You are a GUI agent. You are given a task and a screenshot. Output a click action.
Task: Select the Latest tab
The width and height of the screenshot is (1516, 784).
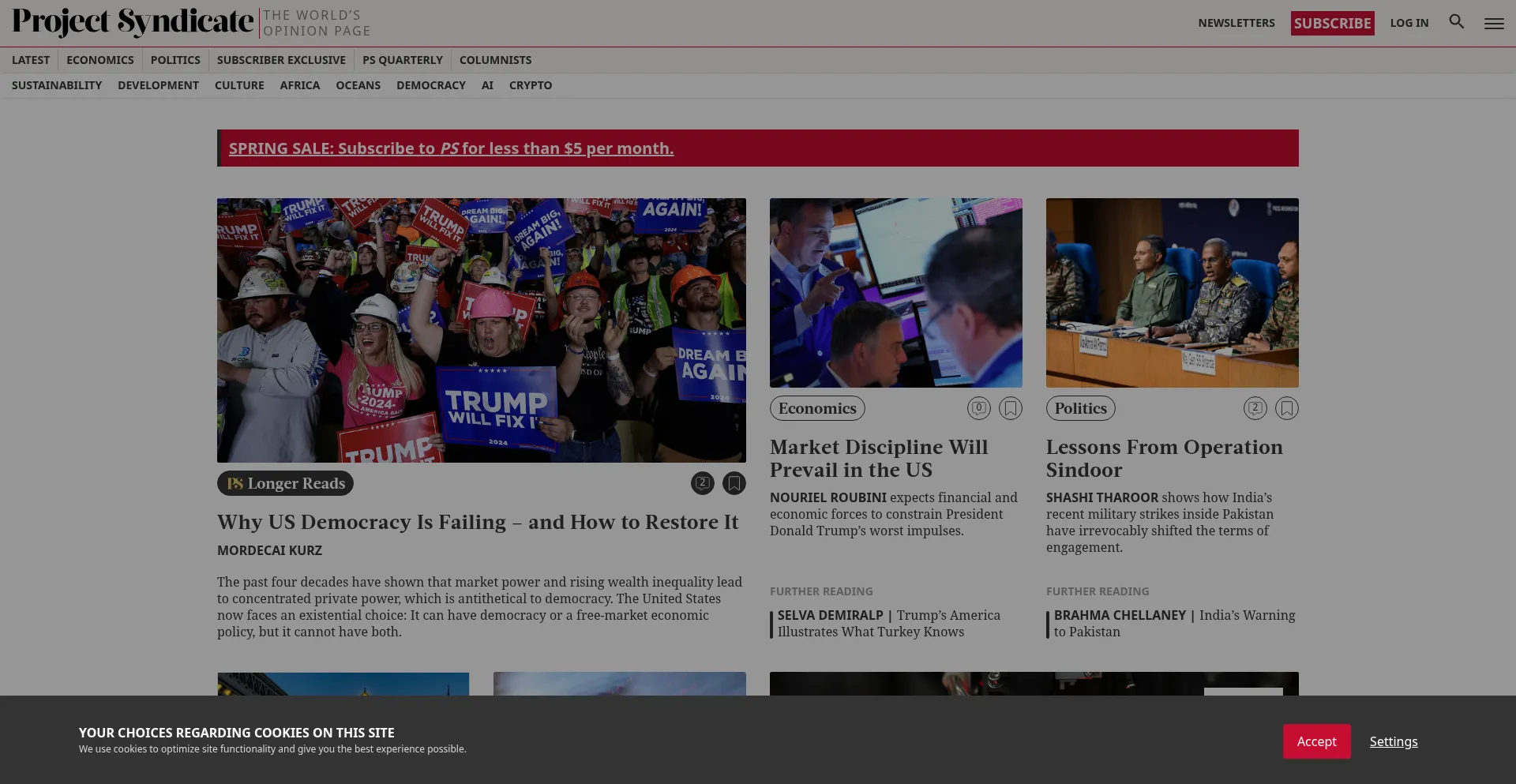pyautogui.click(x=31, y=60)
